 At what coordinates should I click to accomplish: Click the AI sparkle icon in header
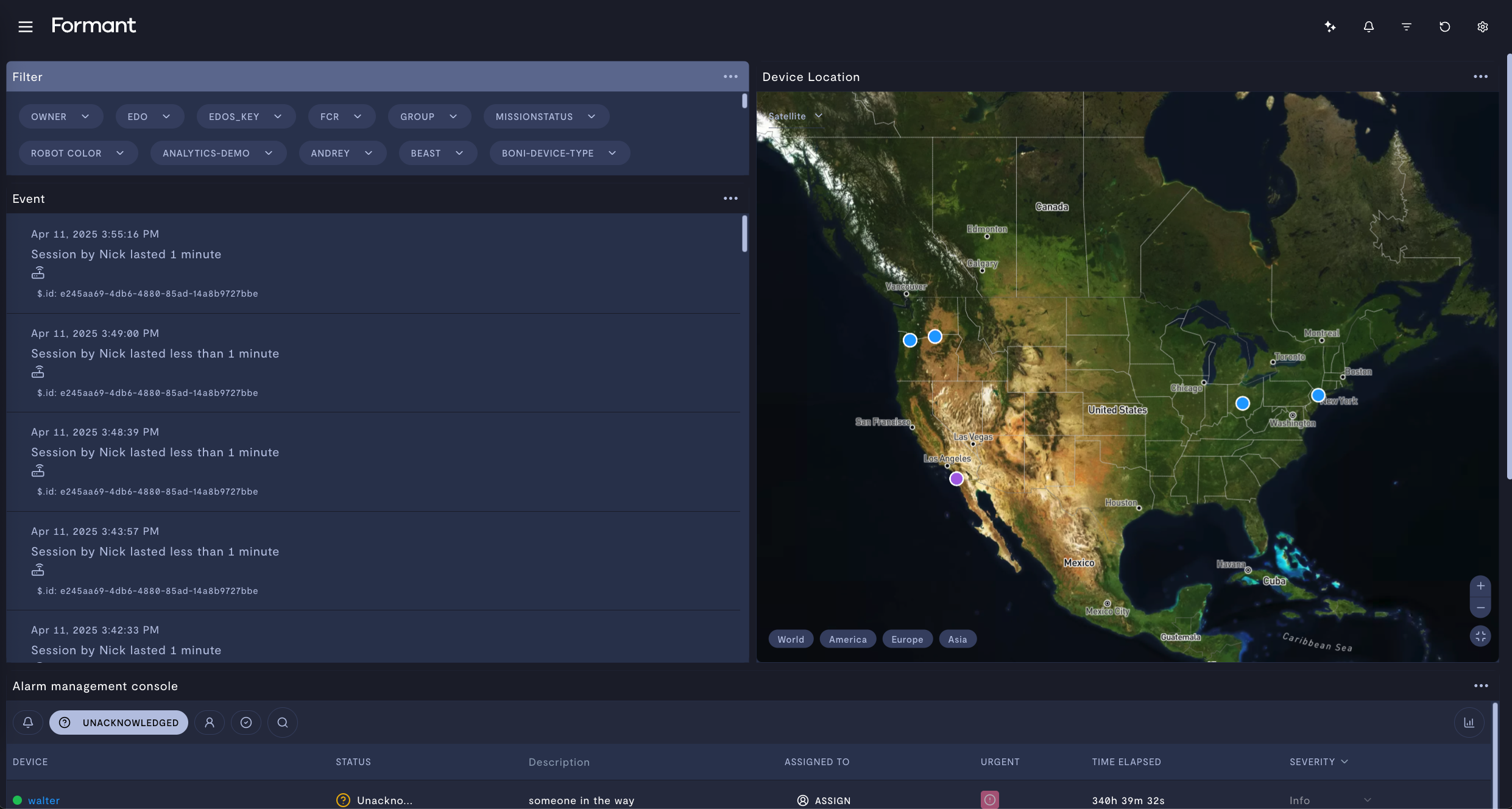pos(1330,26)
